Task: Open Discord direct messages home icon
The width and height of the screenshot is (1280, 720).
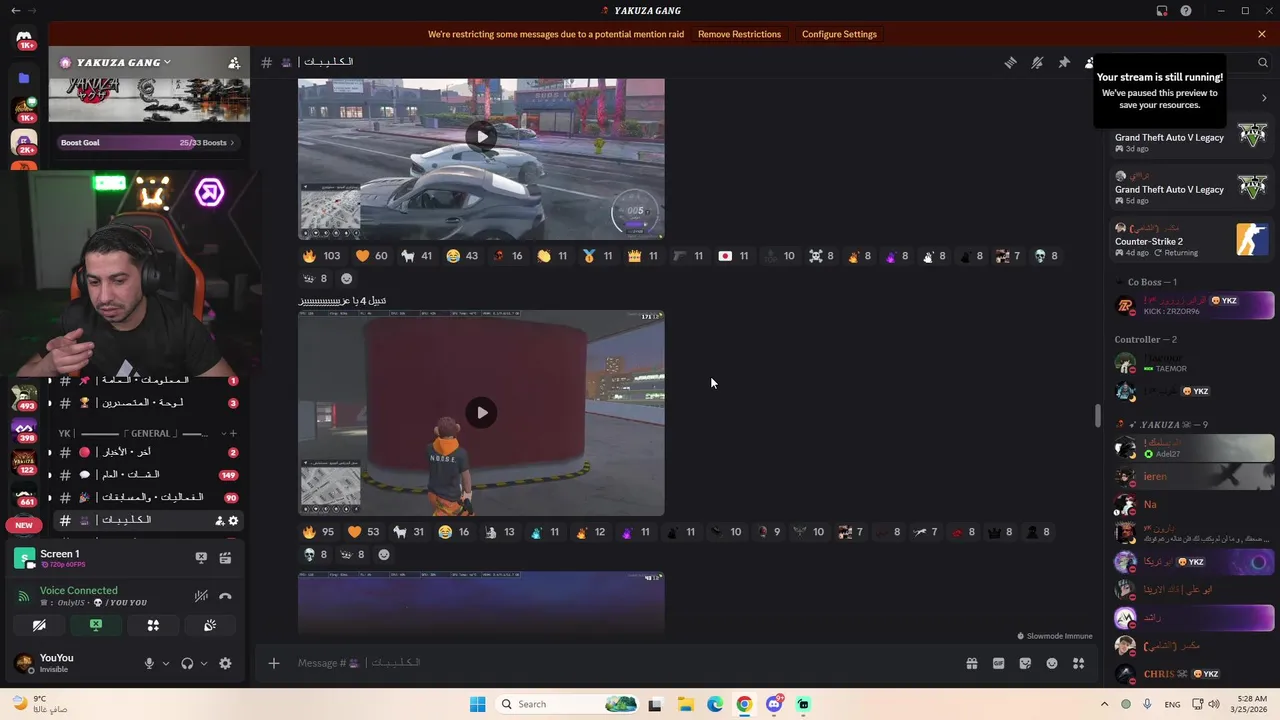Action: click(x=24, y=38)
